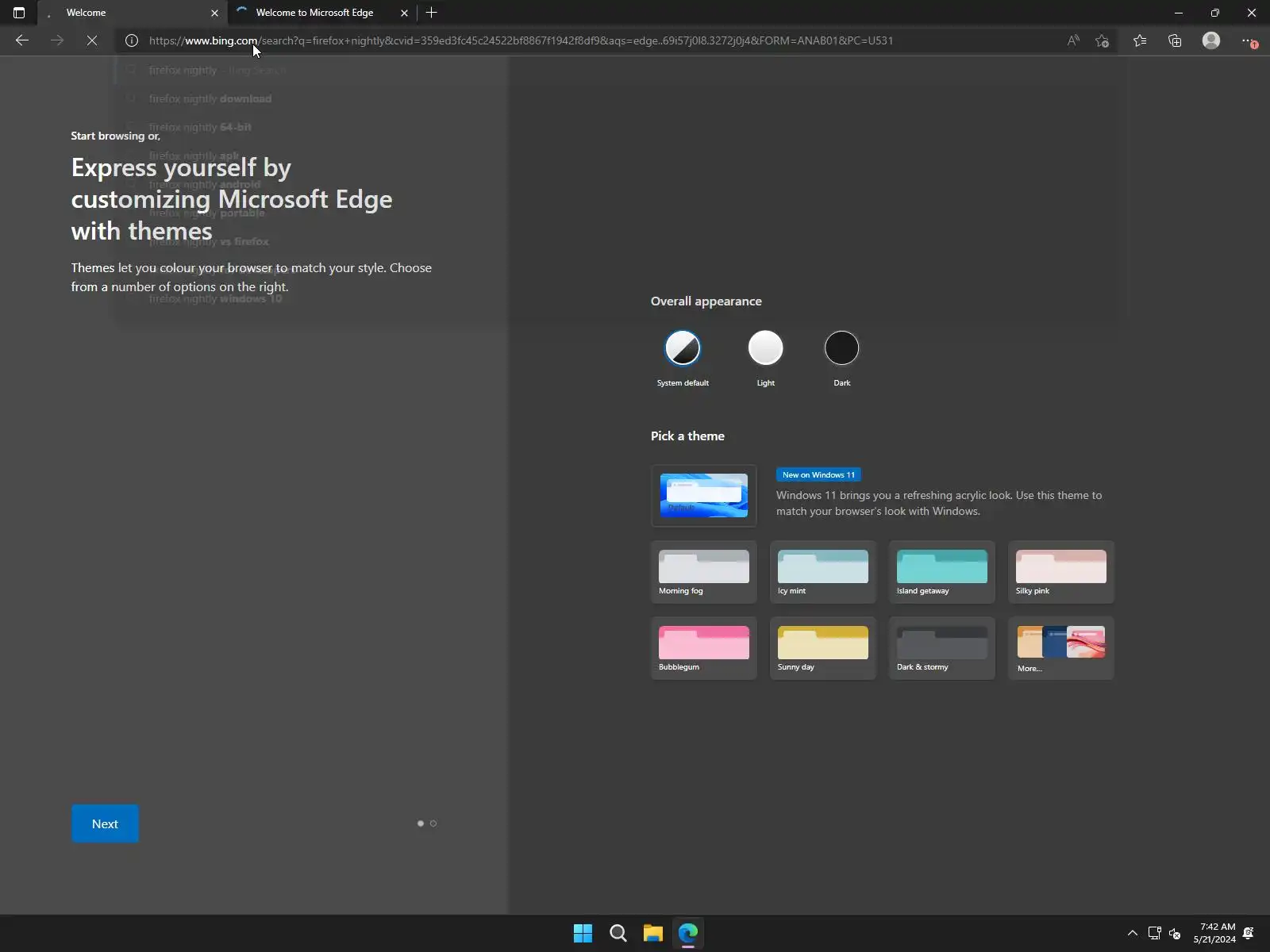Click the "New on Windows 11" badge

[x=818, y=475]
